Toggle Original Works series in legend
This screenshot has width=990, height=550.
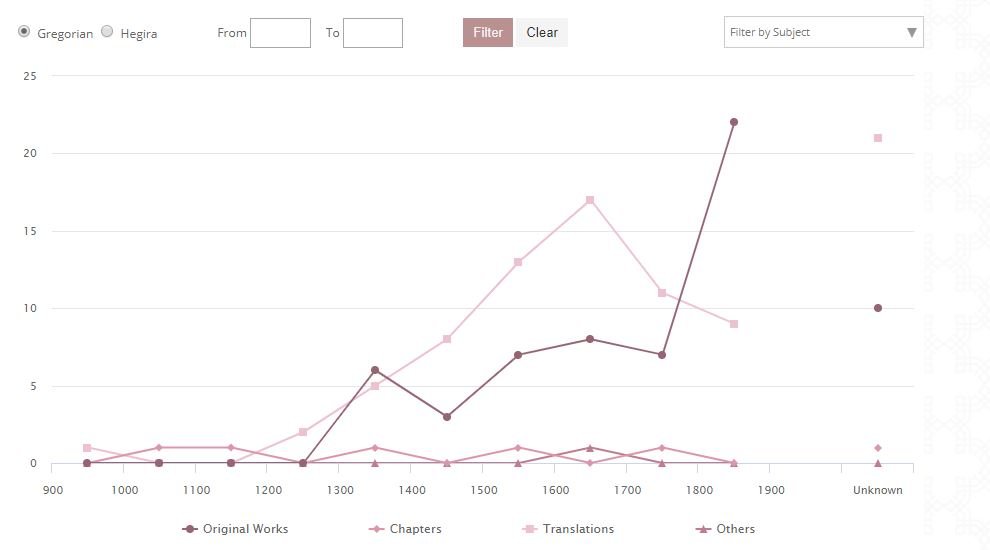[x=236, y=529]
